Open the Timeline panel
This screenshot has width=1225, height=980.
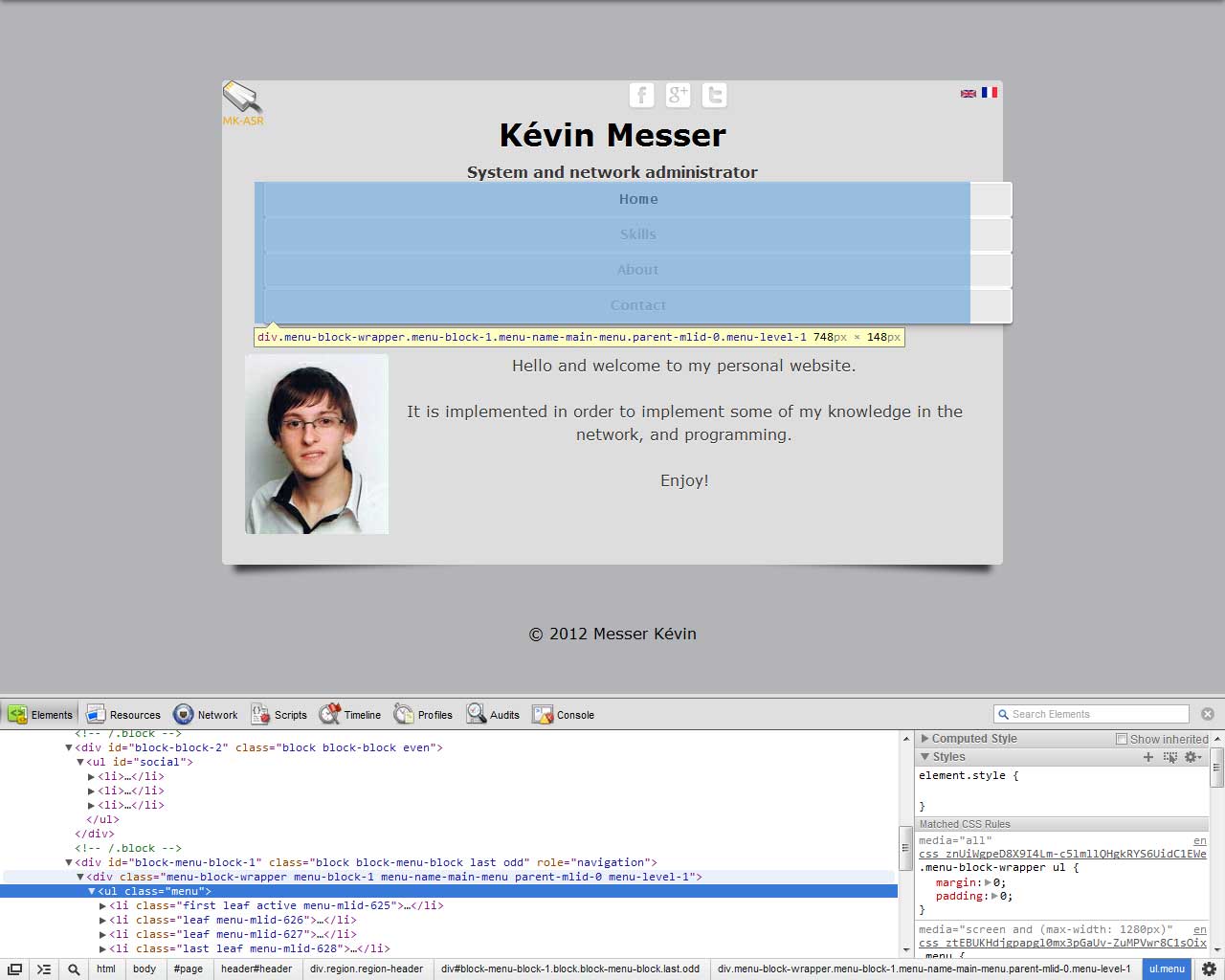pos(350,714)
